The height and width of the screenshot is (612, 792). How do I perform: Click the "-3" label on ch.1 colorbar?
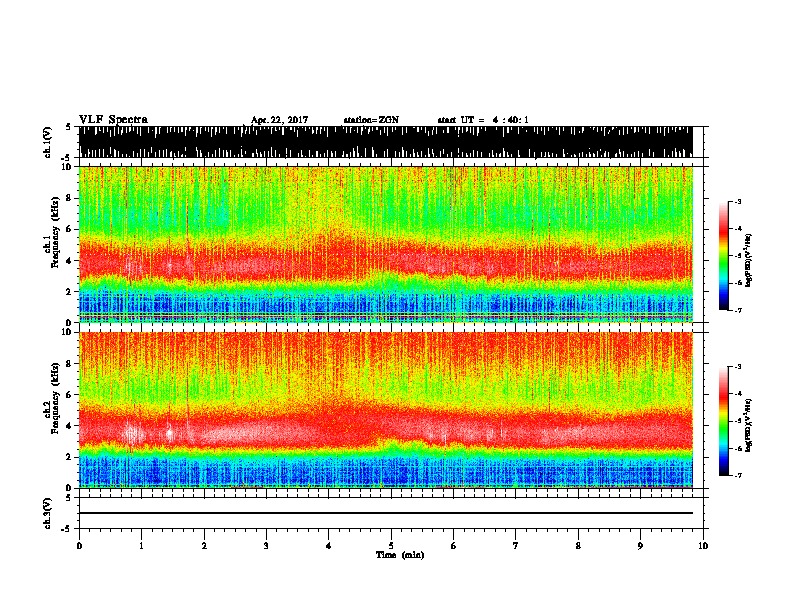[738, 202]
